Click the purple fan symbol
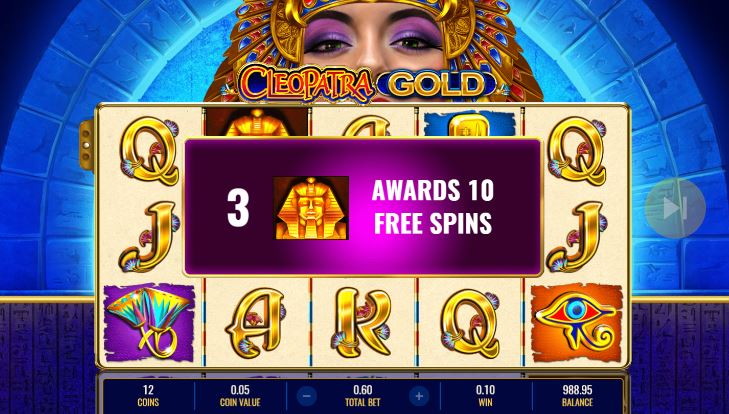This screenshot has width=729, height=414. point(149,323)
